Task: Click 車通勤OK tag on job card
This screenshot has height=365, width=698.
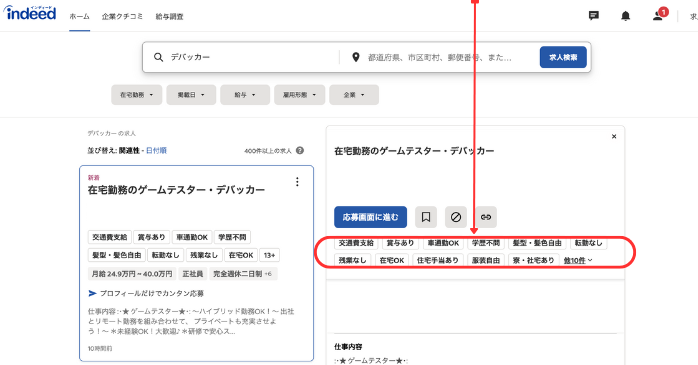Action: point(192,237)
